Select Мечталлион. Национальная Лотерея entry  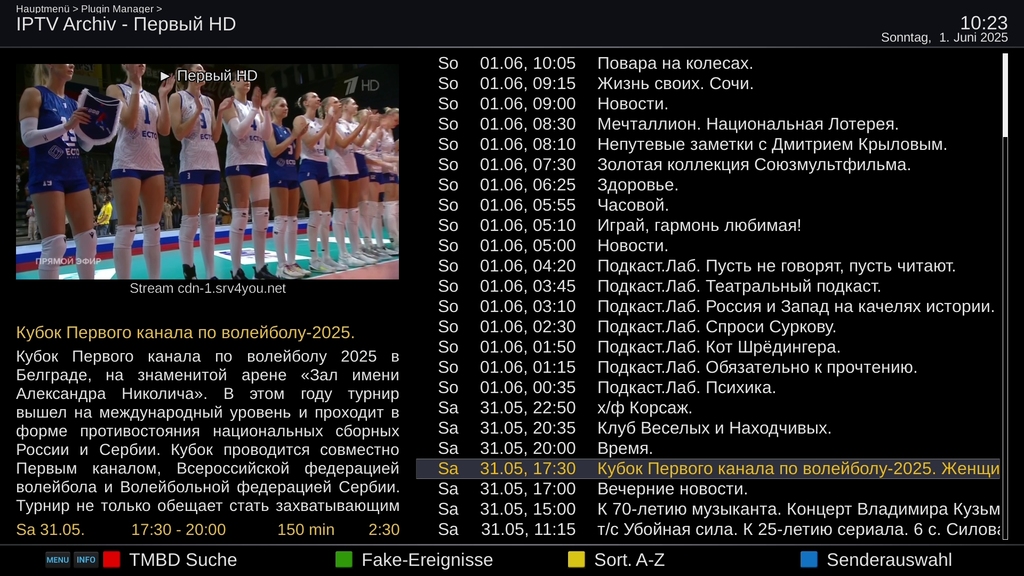708,124
